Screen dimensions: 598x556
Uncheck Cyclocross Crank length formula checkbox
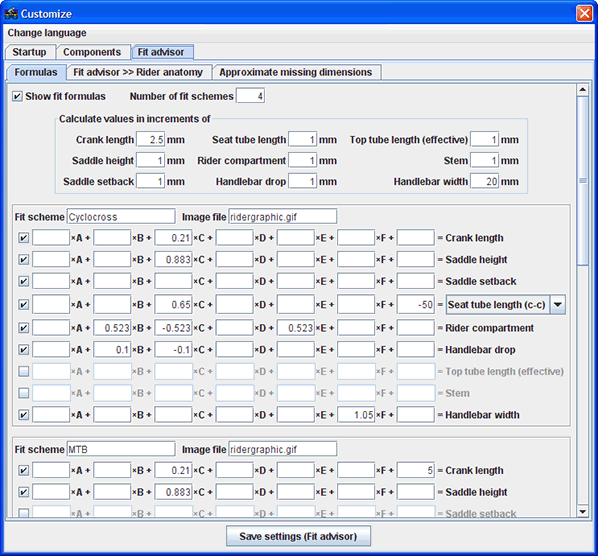point(23,238)
